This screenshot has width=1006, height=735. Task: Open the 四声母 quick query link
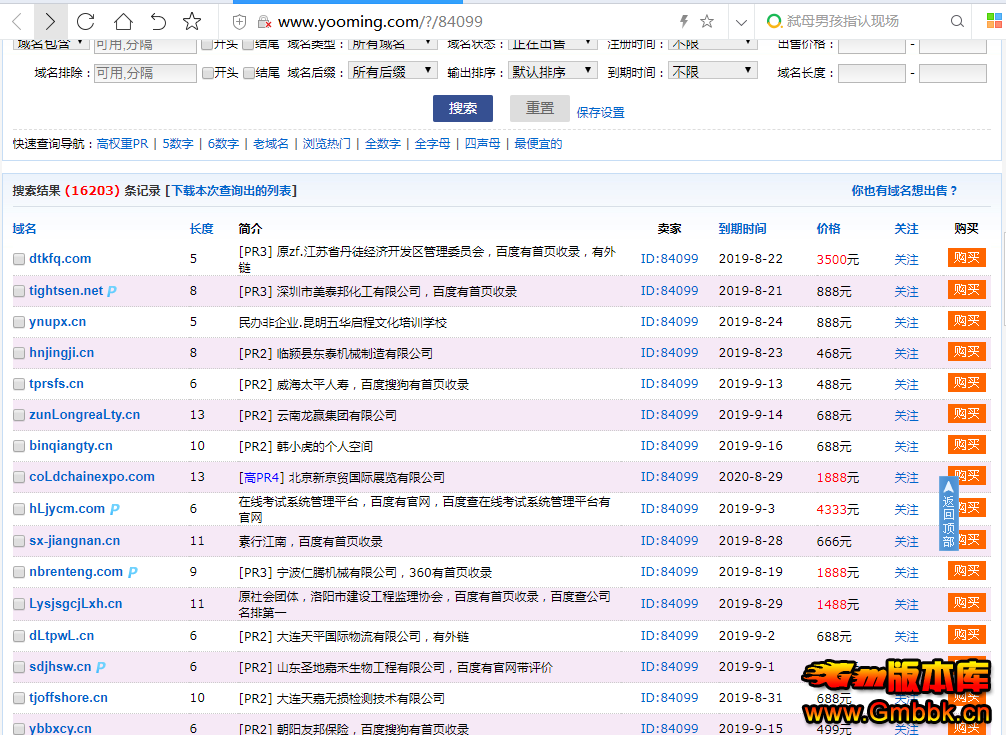(x=482, y=144)
